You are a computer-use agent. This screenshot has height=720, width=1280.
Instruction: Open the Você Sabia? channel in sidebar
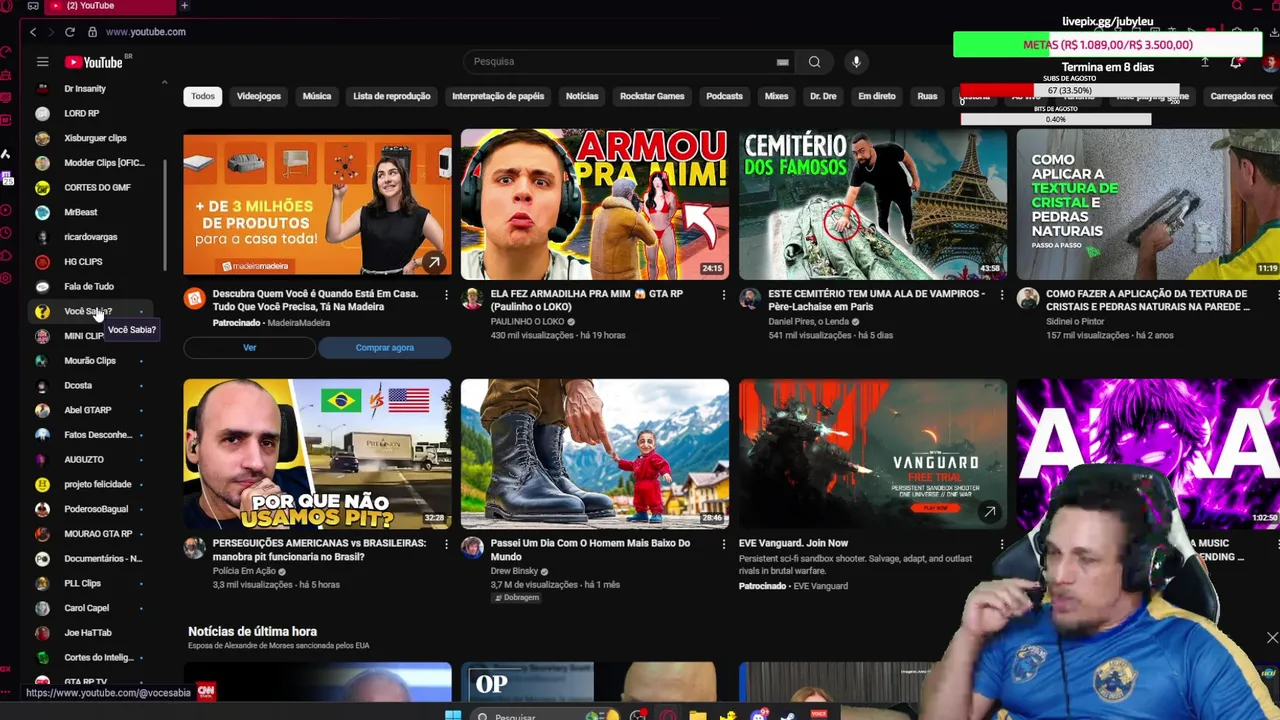(x=90, y=311)
